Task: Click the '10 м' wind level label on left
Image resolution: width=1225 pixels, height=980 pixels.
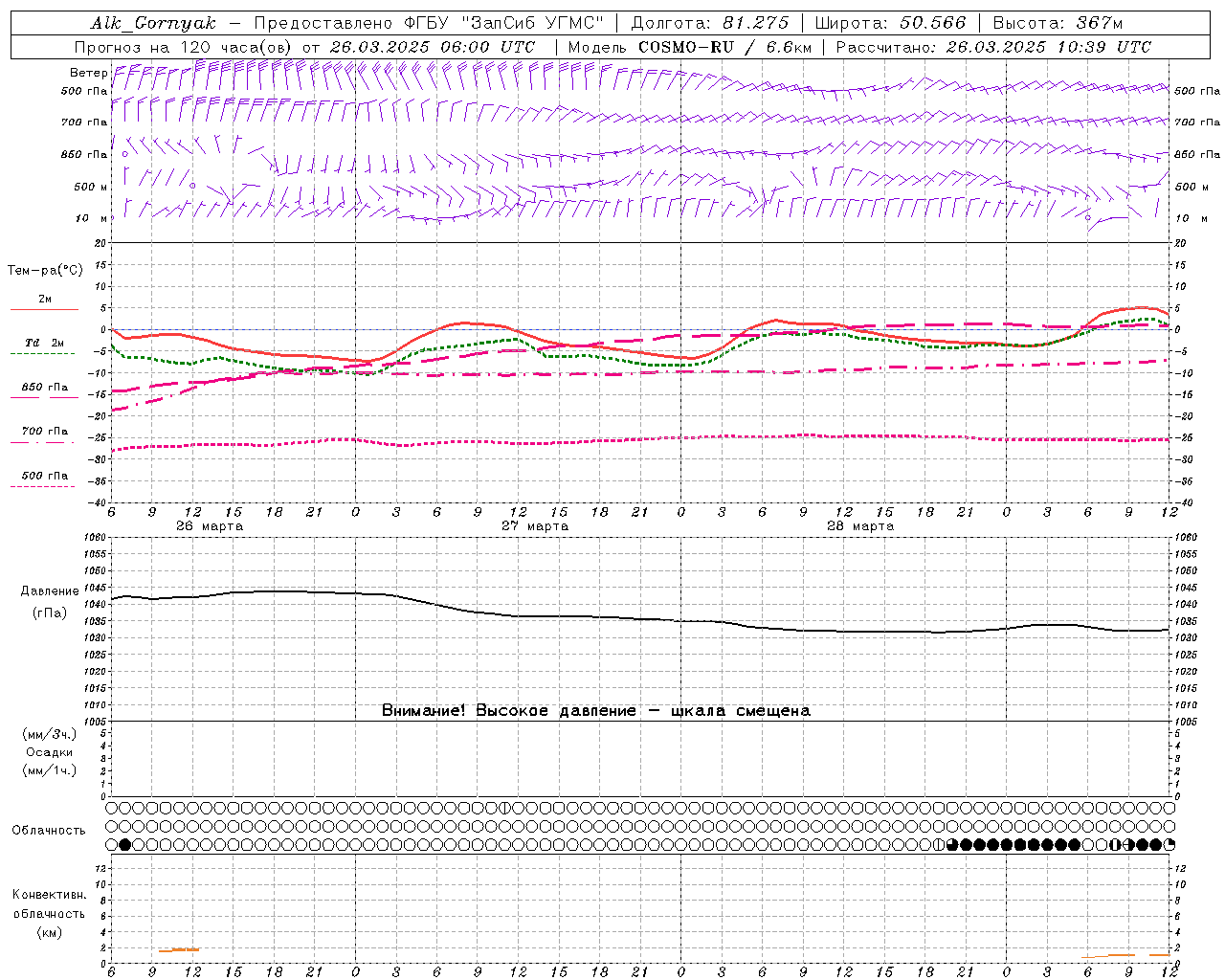Action: 92,218
